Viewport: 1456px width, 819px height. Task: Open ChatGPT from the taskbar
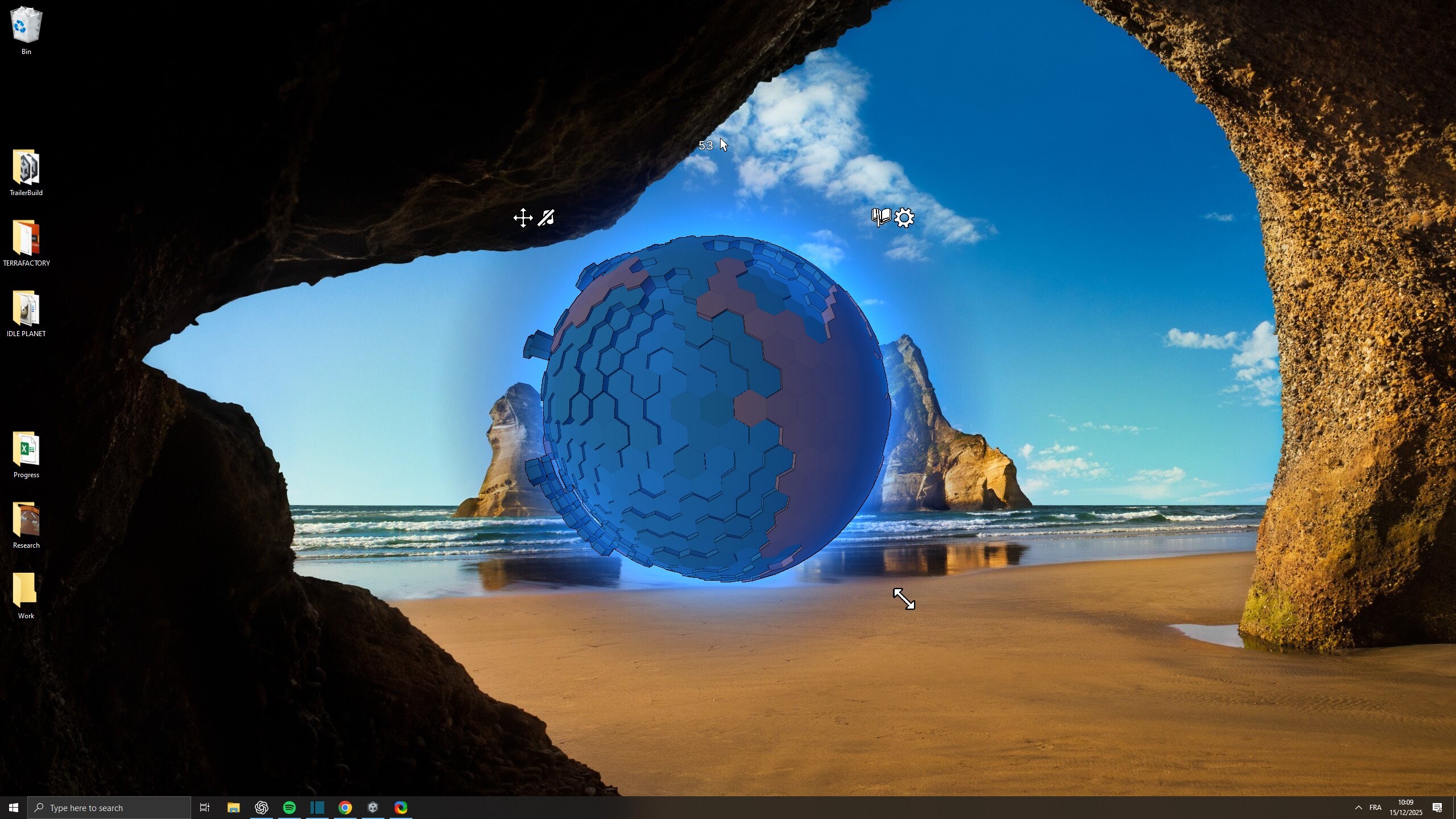point(262,806)
